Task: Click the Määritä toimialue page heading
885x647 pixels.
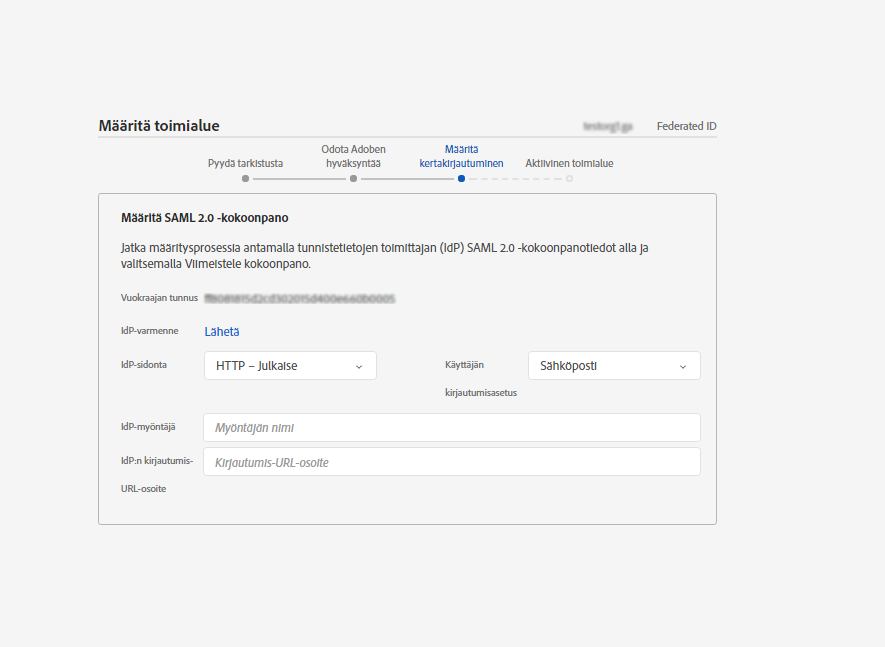Action: [159, 126]
